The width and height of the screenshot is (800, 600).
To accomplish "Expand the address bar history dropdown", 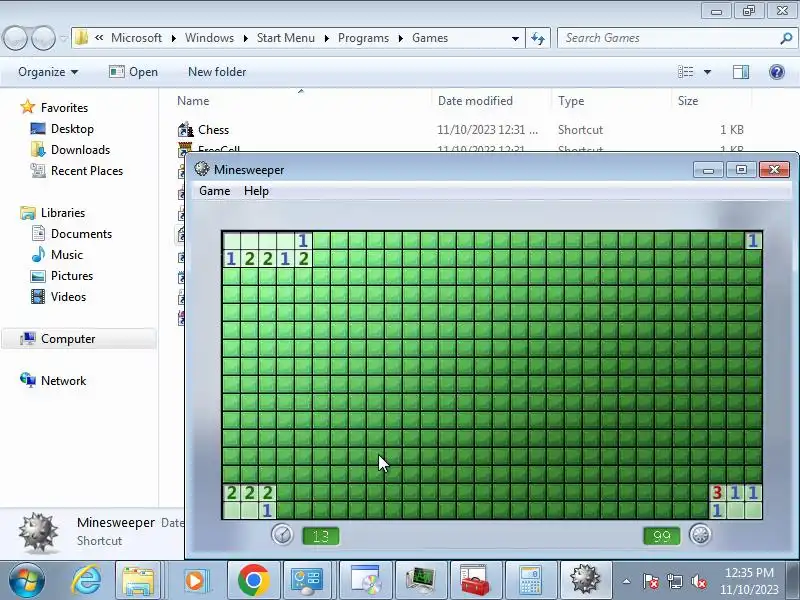I will coord(515,38).
